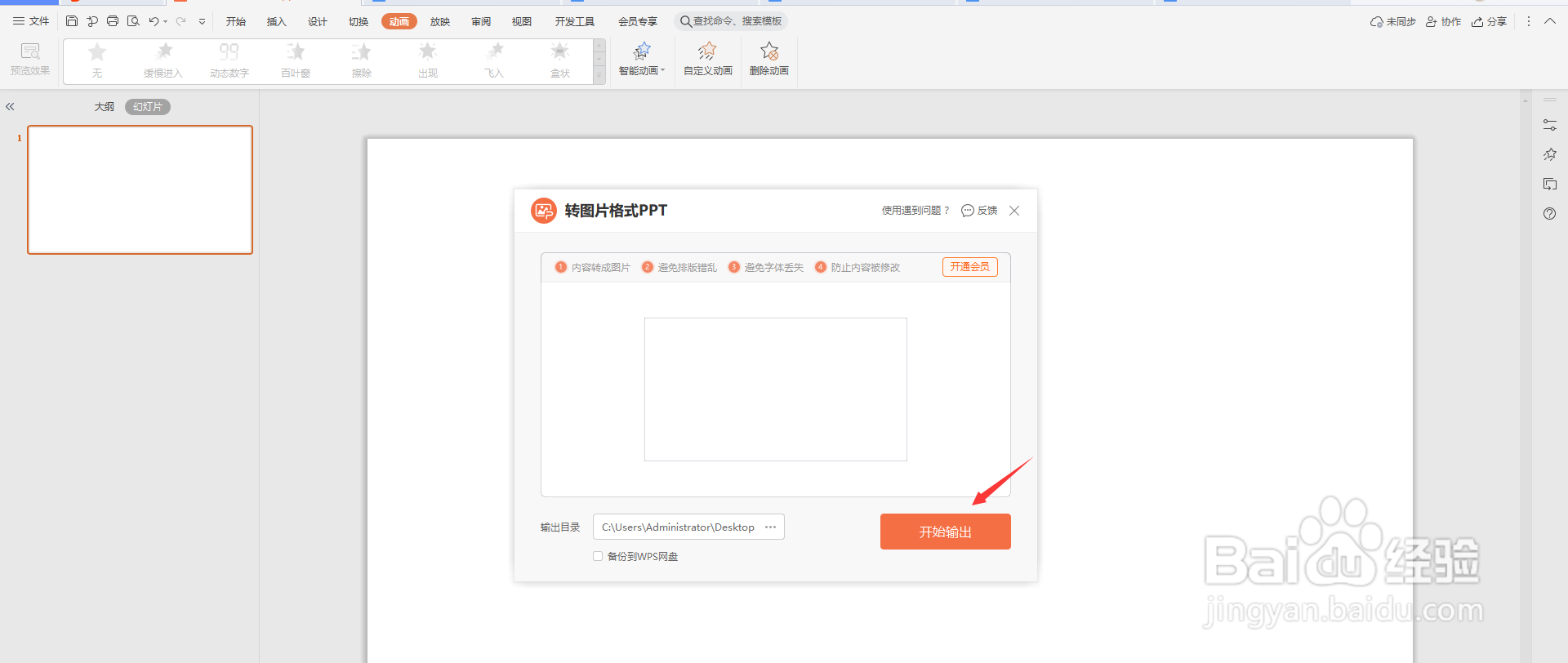
Task: Open the 开发工具 tab
Action: [575, 22]
